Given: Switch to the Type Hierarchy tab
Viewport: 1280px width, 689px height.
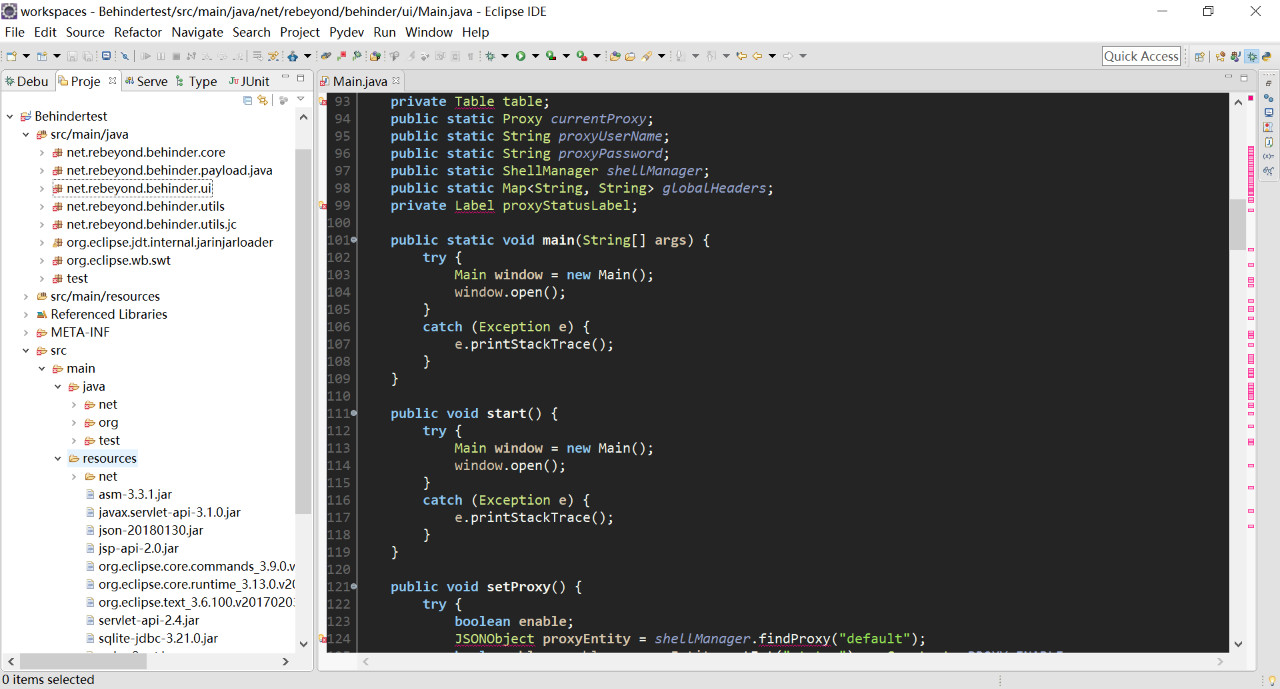Looking at the screenshot, I should [196, 81].
